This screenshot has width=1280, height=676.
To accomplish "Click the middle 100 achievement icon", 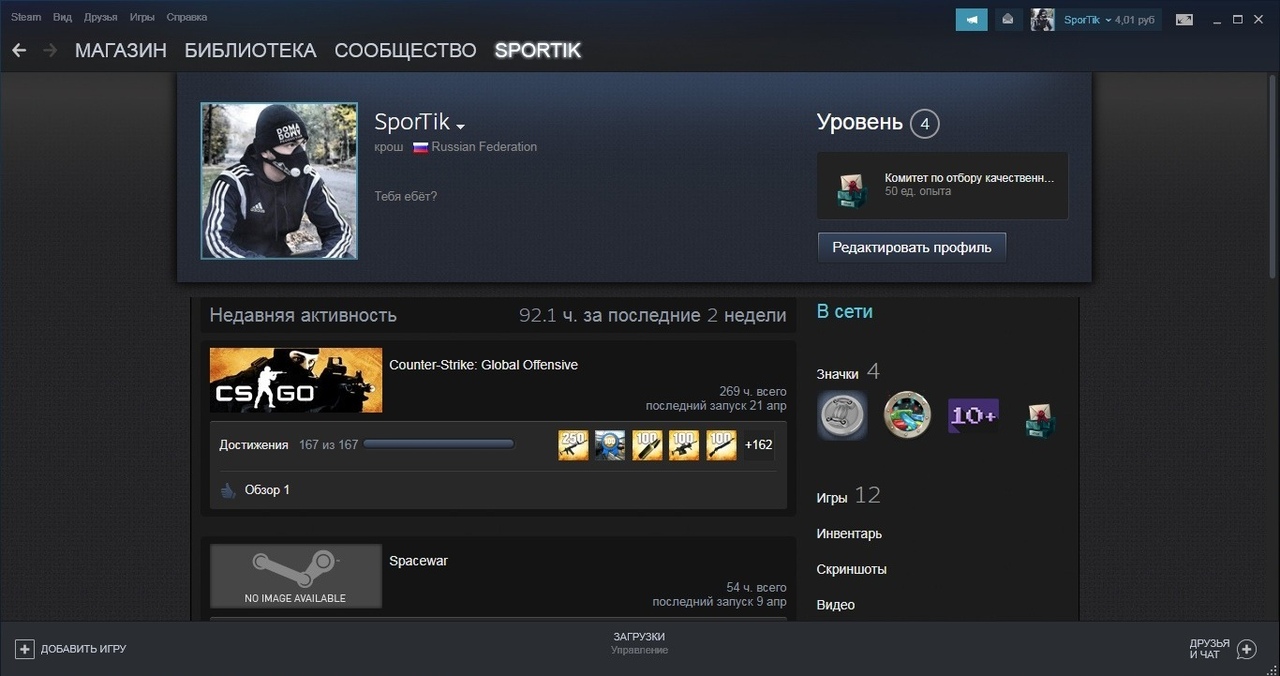I will (x=685, y=445).
